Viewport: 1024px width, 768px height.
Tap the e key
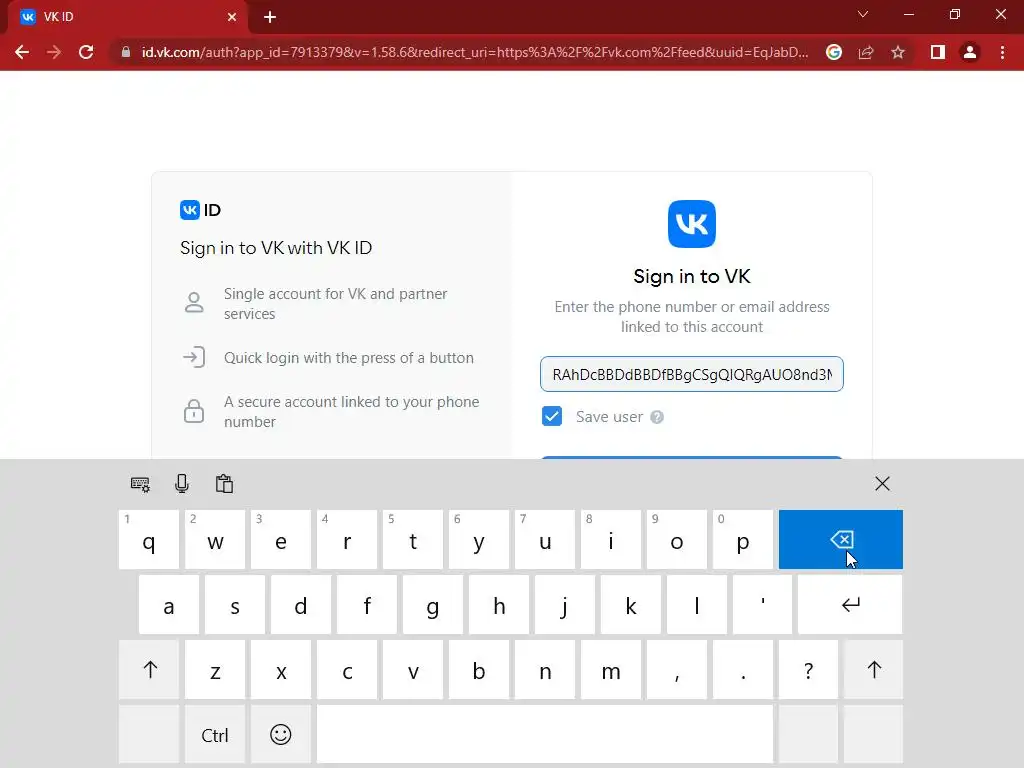(x=281, y=539)
